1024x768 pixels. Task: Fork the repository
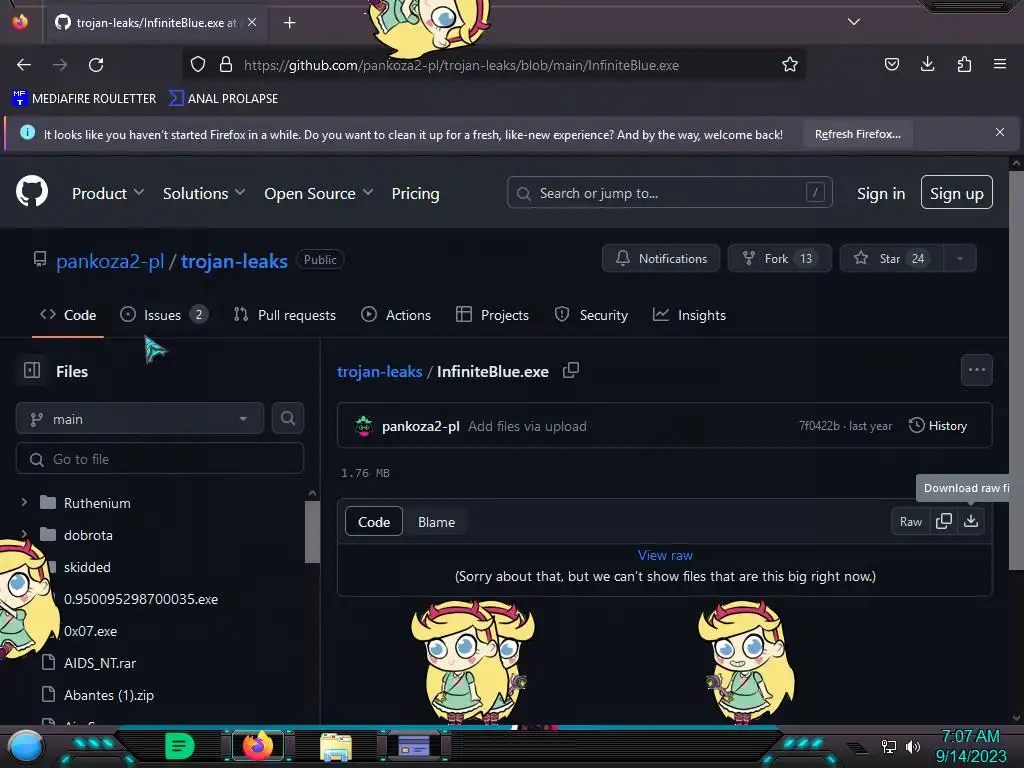pos(779,259)
